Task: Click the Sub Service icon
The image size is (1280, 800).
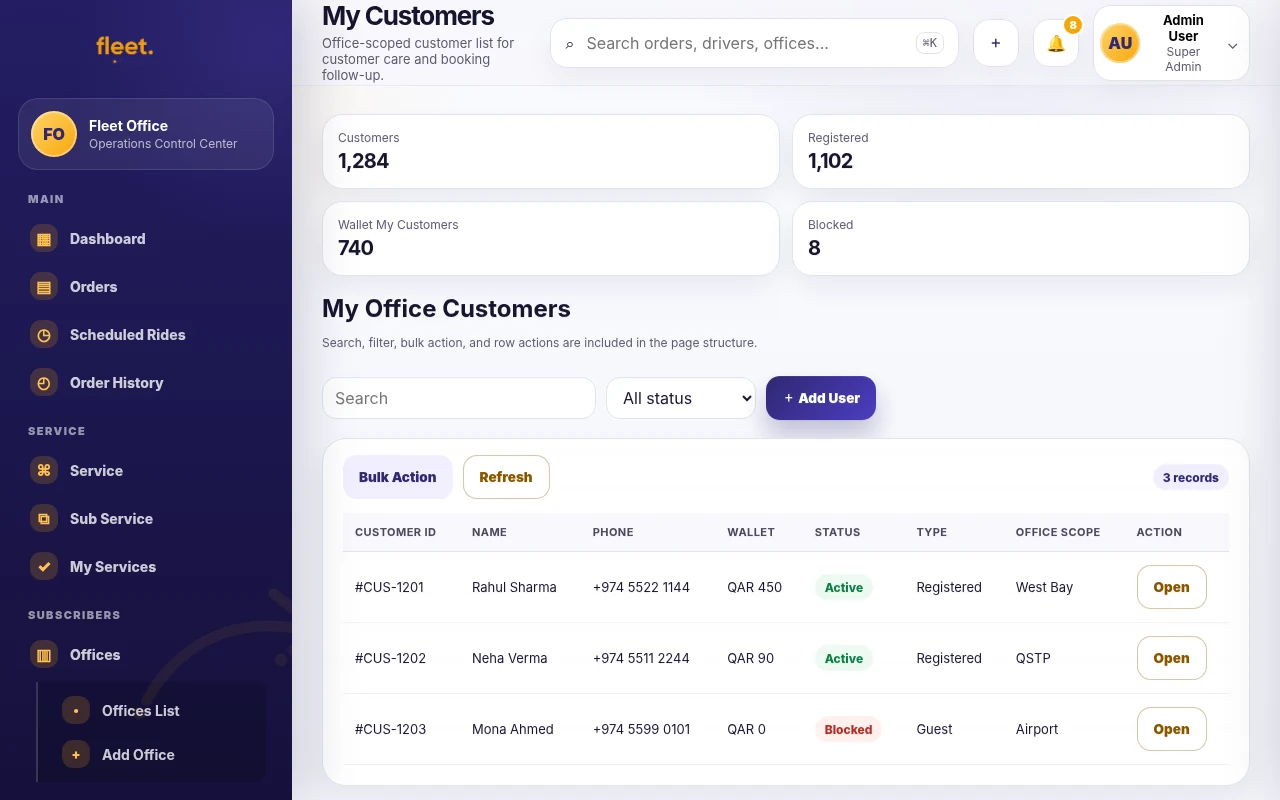Action: 44,519
